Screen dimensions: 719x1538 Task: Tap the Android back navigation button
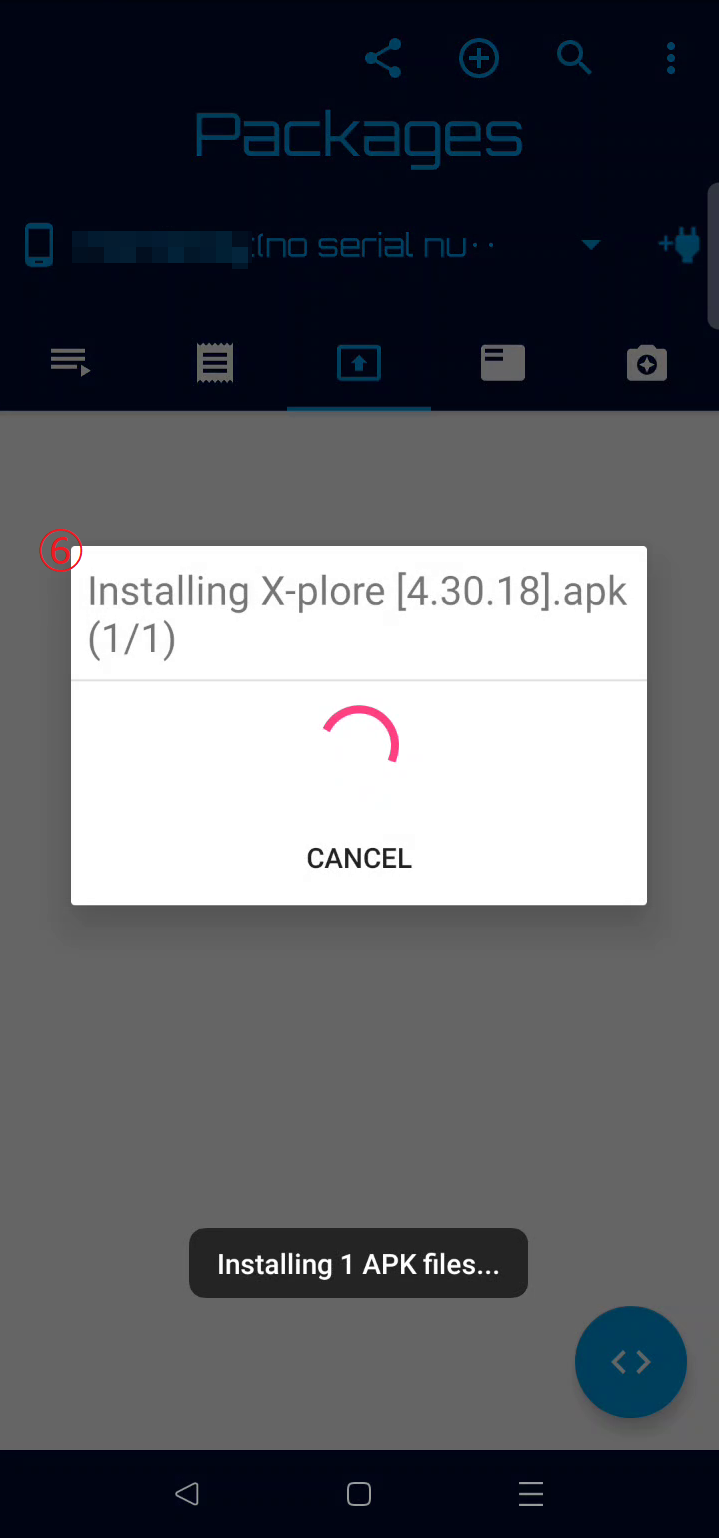(x=187, y=1494)
